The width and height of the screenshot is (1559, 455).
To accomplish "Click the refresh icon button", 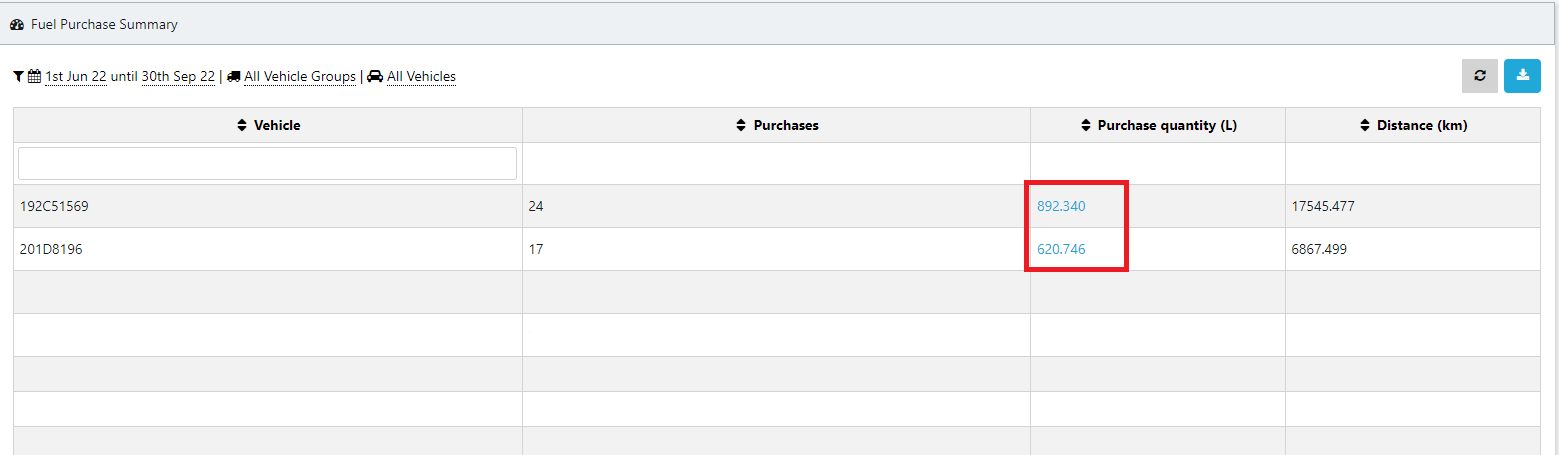I will click(1479, 76).
